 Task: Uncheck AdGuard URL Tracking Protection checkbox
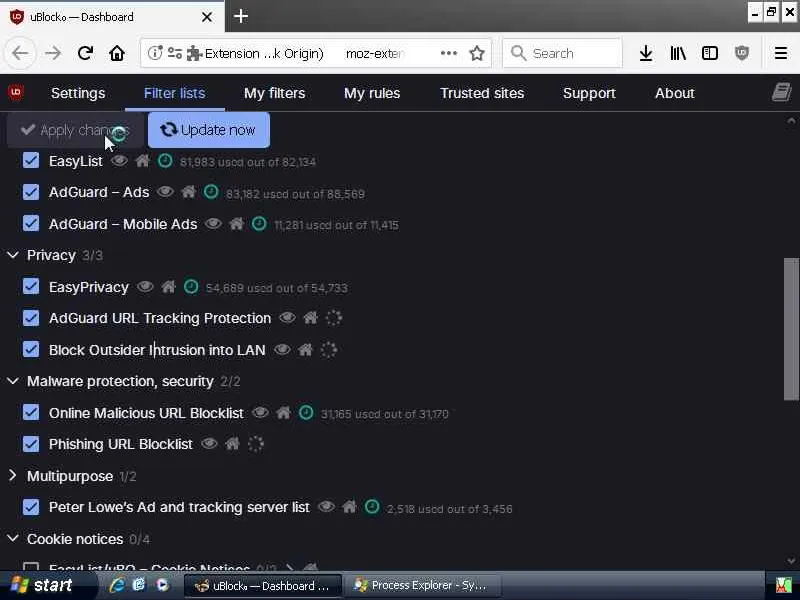pos(31,318)
